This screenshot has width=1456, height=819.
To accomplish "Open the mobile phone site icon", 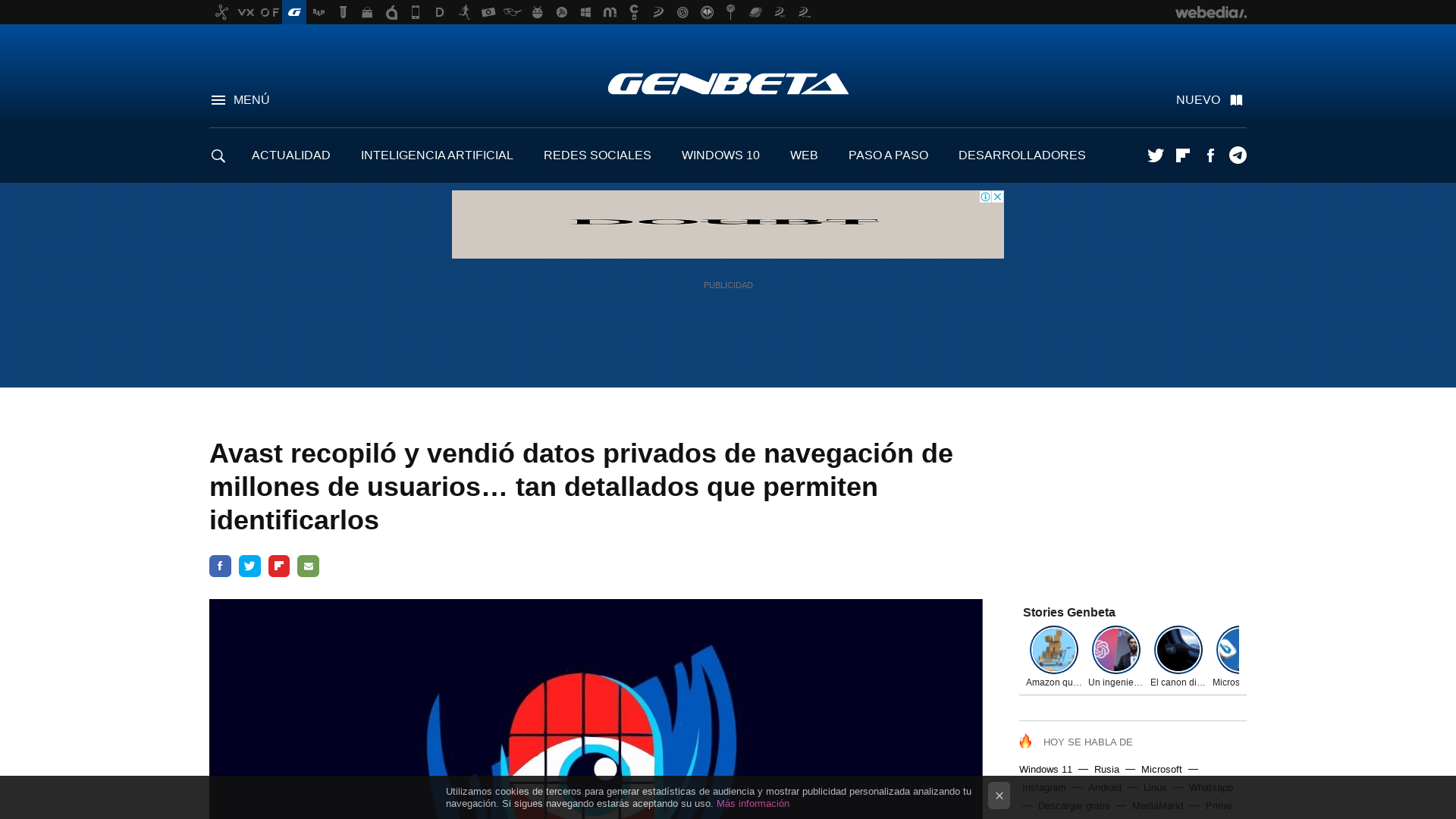I will click(x=416, y=12).
